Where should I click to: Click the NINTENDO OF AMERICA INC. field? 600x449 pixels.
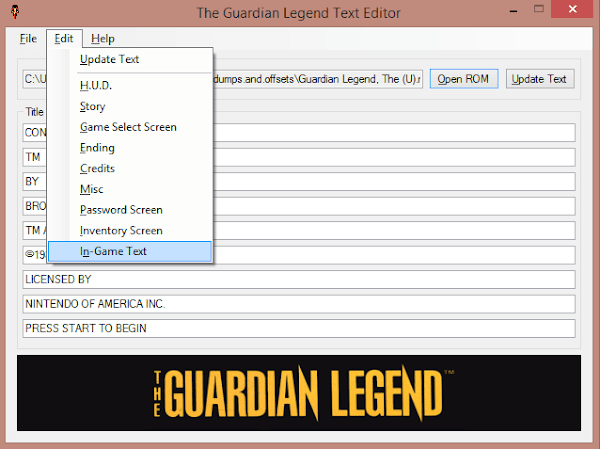click(x=299, y=304)
